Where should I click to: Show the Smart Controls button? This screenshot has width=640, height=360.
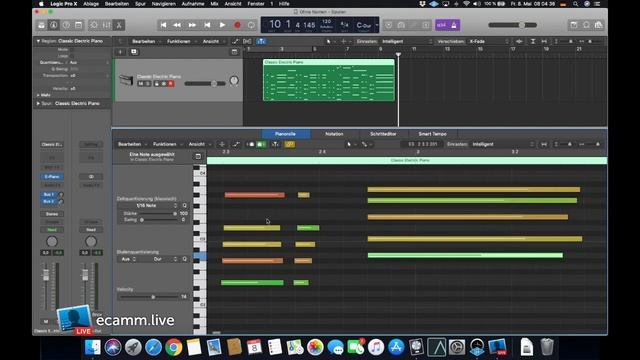click(x=94, y=25)
